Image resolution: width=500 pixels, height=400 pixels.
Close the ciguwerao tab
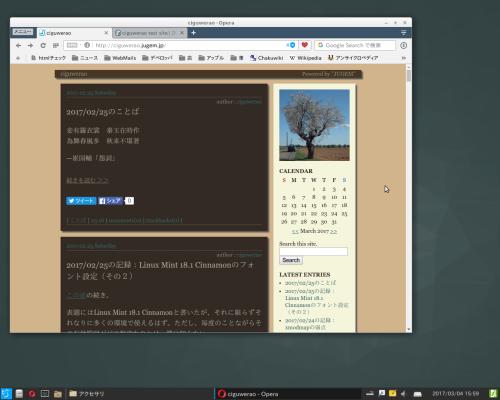coord(106,33)
